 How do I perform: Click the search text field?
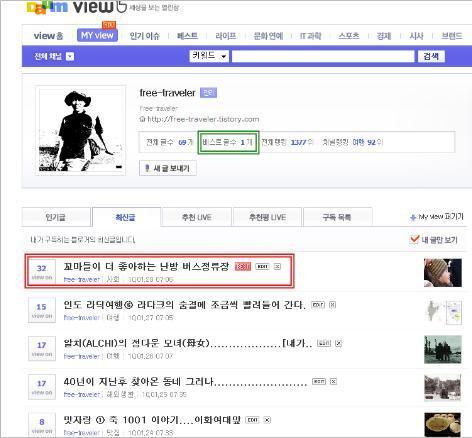323,56
